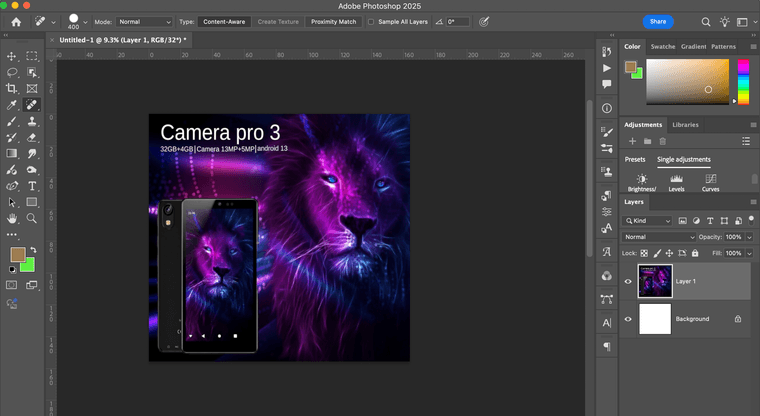Toggle layer filtering switch on or off
760x416 pixels.
coord(751,220)
